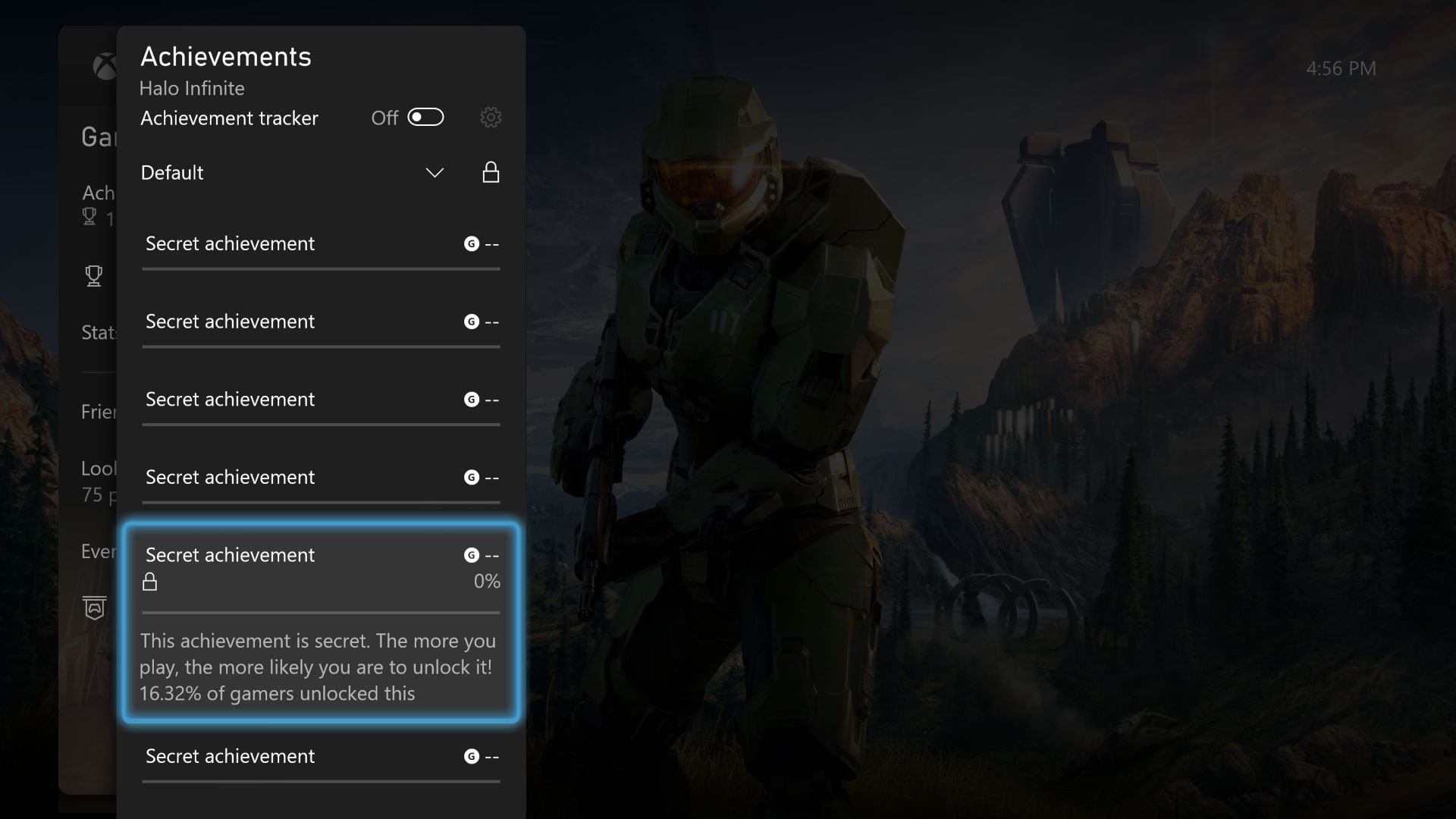The width and height of the screenshot is (1456, 819).
Task: Click the lock icon beside the Default filter
Action: (491, 173)
